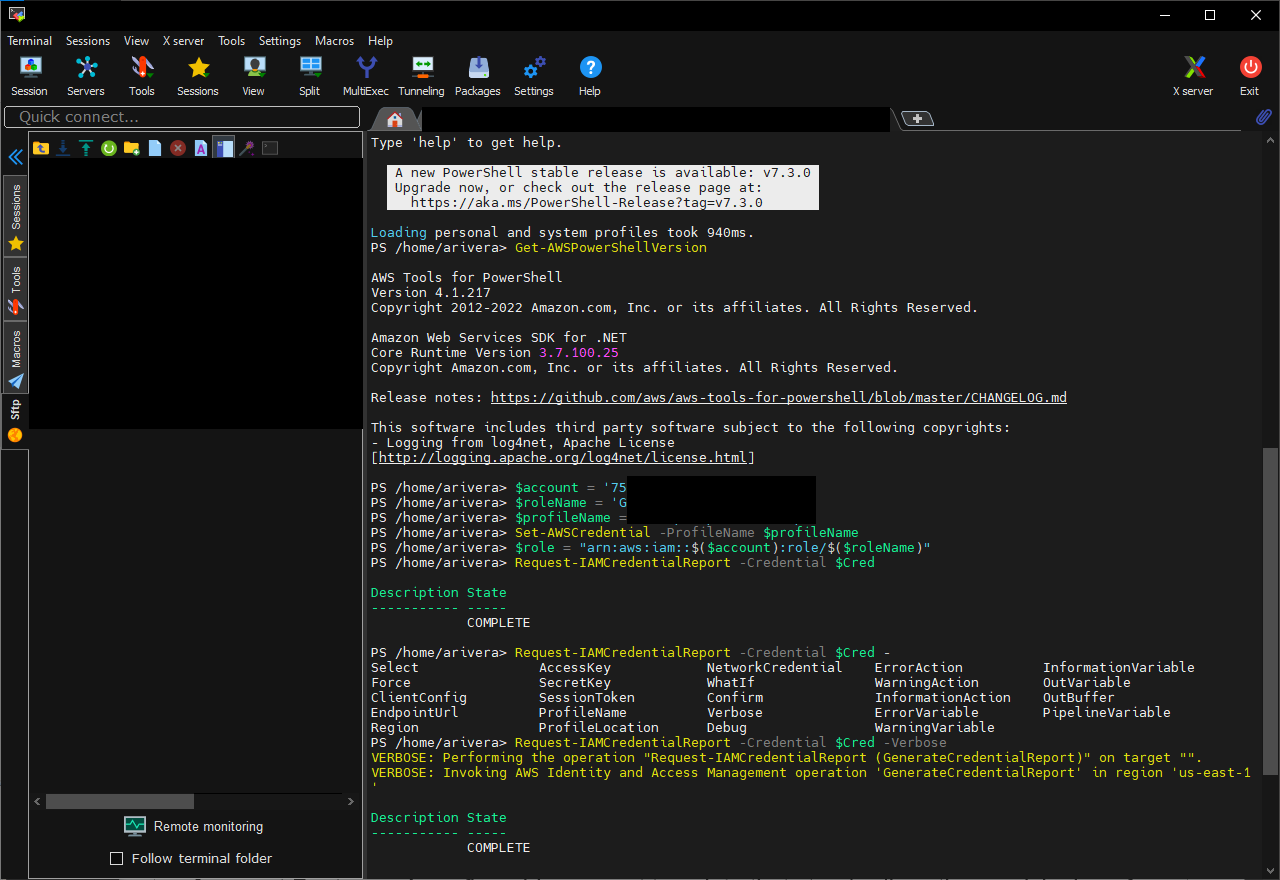
Task: Click the paperclip attachment icon
Action: [x=1263, y=118]
